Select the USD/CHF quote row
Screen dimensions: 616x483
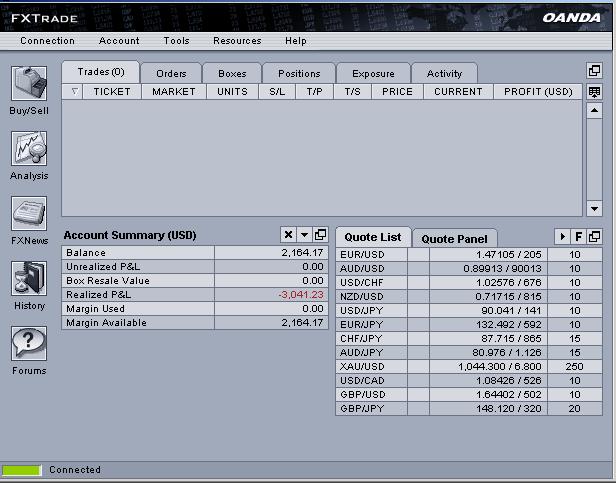click(x=469, y=283)
